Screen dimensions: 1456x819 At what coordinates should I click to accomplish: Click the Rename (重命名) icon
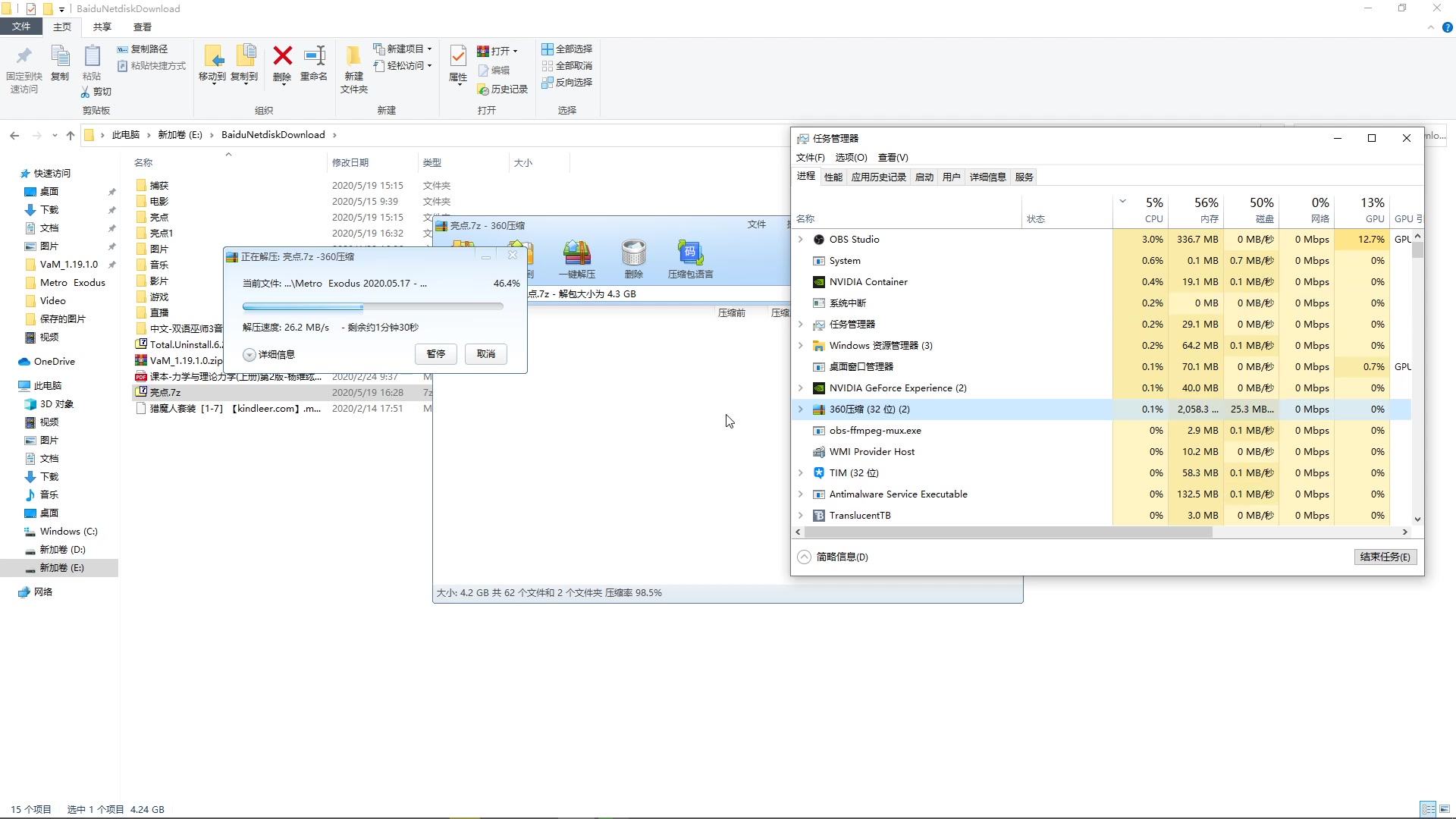314,55
